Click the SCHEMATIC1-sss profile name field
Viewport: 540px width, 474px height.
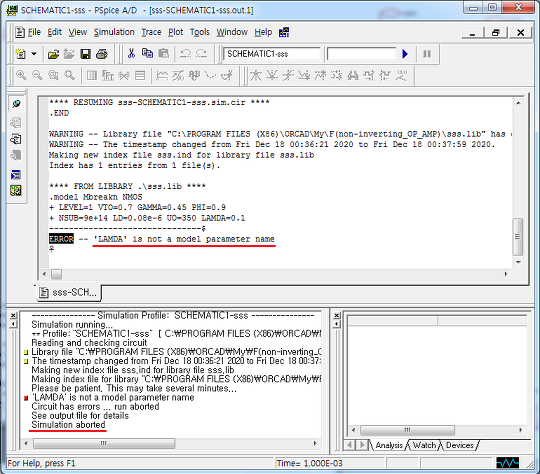point(271,54)
